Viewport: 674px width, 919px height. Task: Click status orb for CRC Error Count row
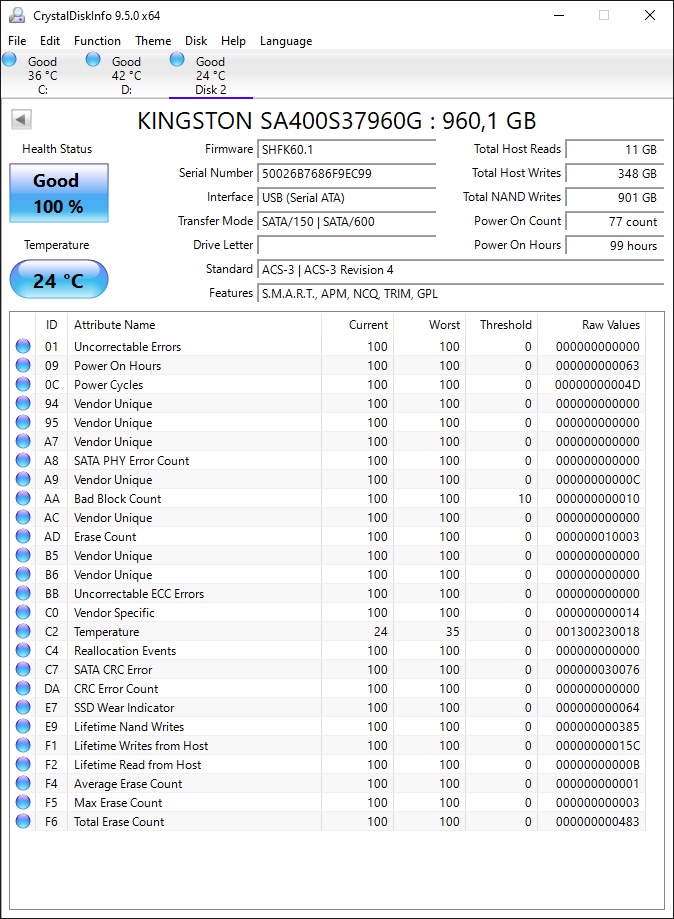(x=23, y=688)
